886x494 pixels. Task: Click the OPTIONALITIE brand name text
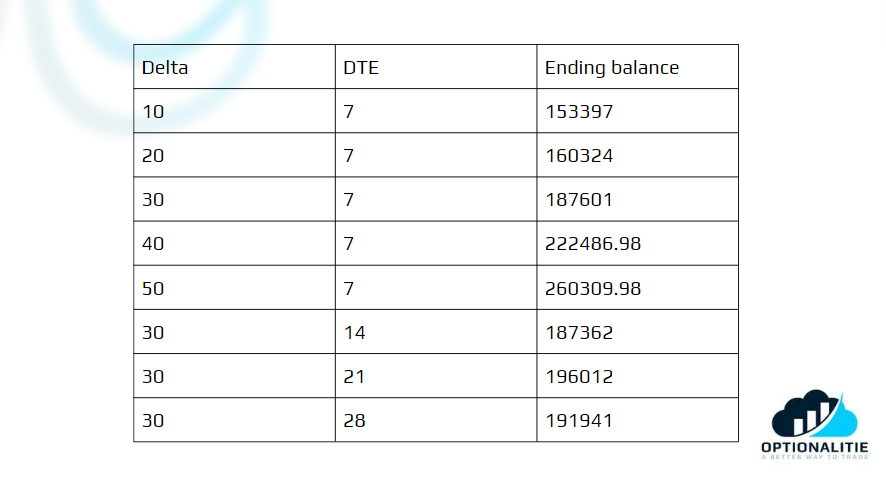pyautogui.click(x=813, y=447)
